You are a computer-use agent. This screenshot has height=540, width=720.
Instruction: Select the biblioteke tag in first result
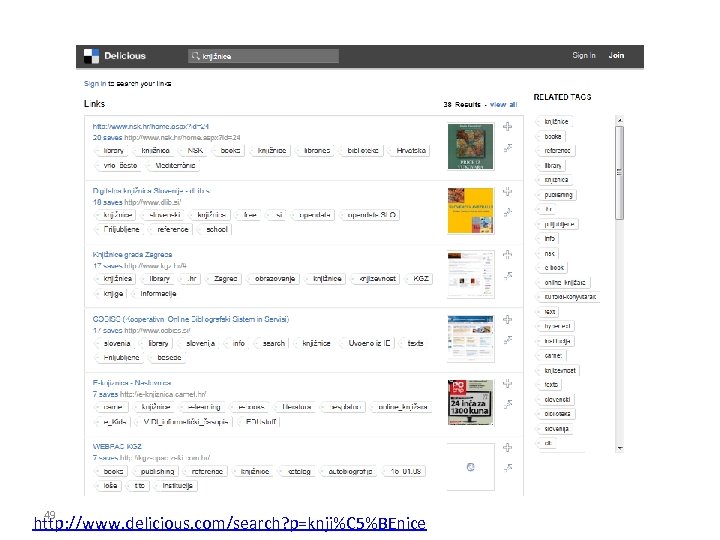361,151
